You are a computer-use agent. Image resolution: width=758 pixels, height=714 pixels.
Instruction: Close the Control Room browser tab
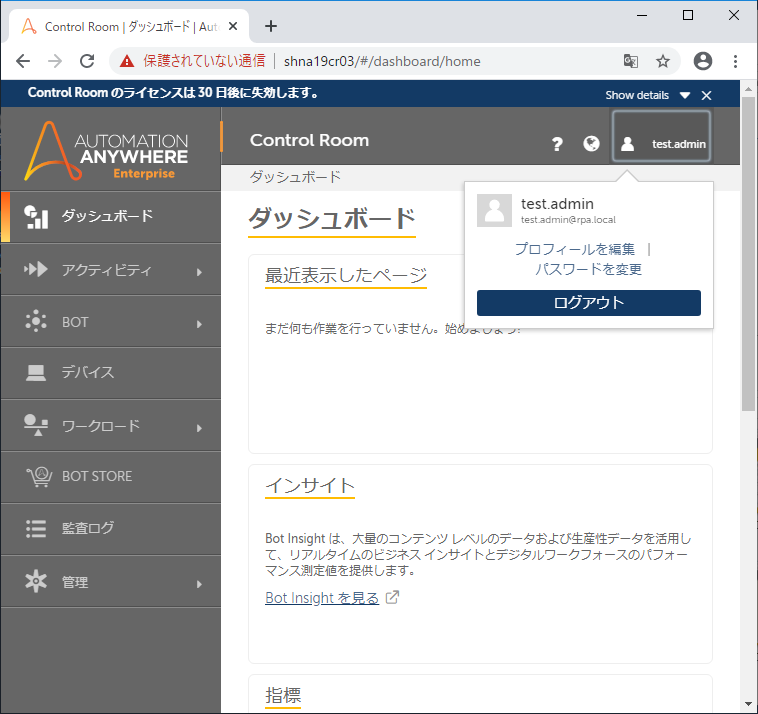233,26
